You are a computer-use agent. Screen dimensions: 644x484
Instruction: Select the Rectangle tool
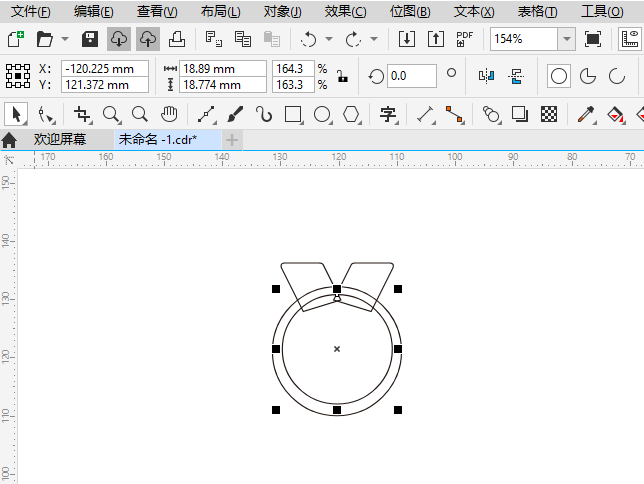[293, 114]
